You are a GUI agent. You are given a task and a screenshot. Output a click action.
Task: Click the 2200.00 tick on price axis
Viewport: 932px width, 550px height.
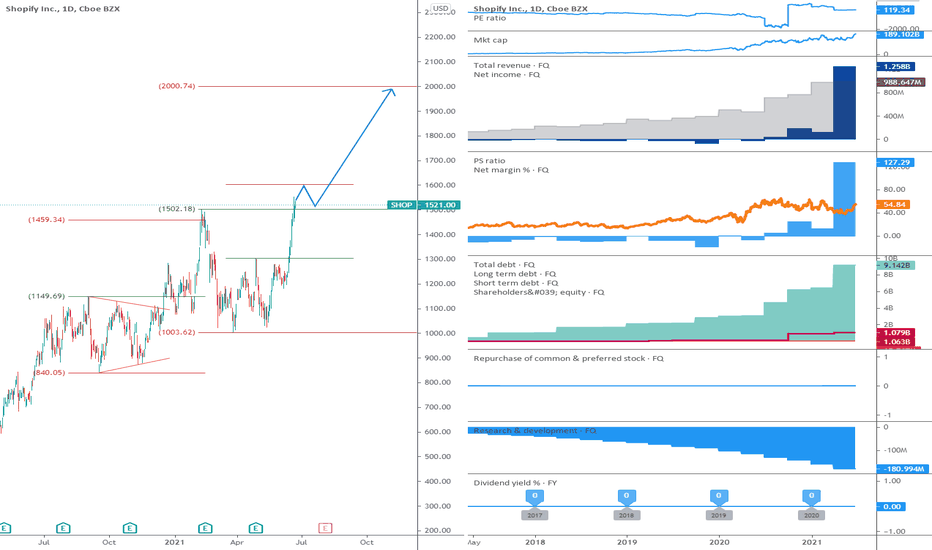(x=440, y=37)
